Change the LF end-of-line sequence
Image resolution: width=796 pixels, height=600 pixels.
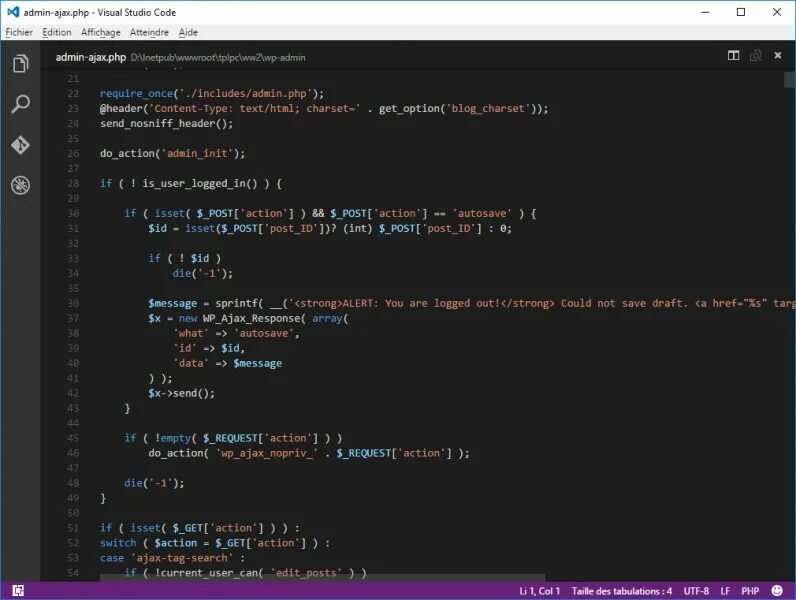(725, 591)
